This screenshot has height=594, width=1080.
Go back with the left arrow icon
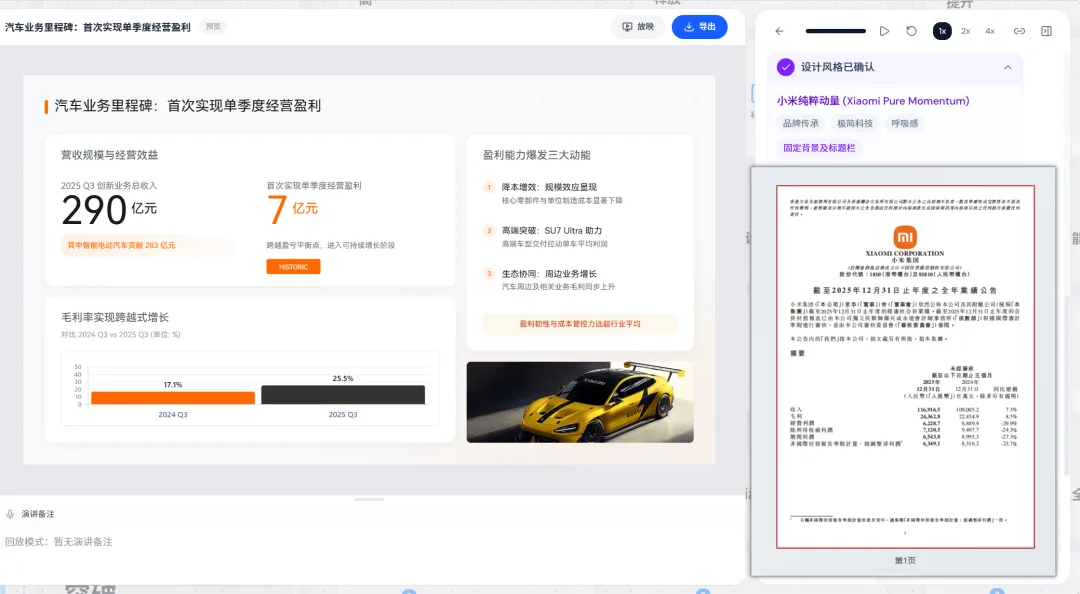point(779,31)
